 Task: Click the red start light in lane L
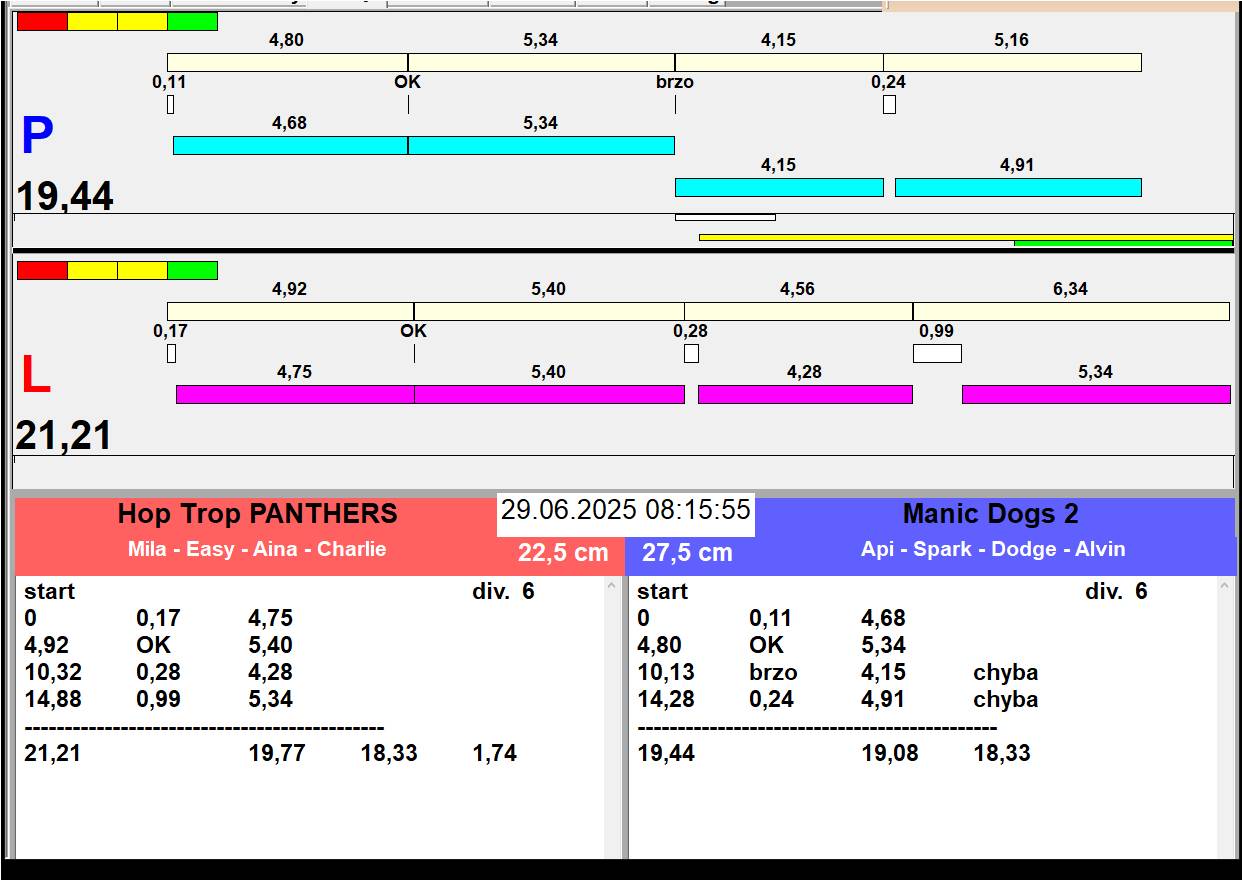(x=42, y=270)
